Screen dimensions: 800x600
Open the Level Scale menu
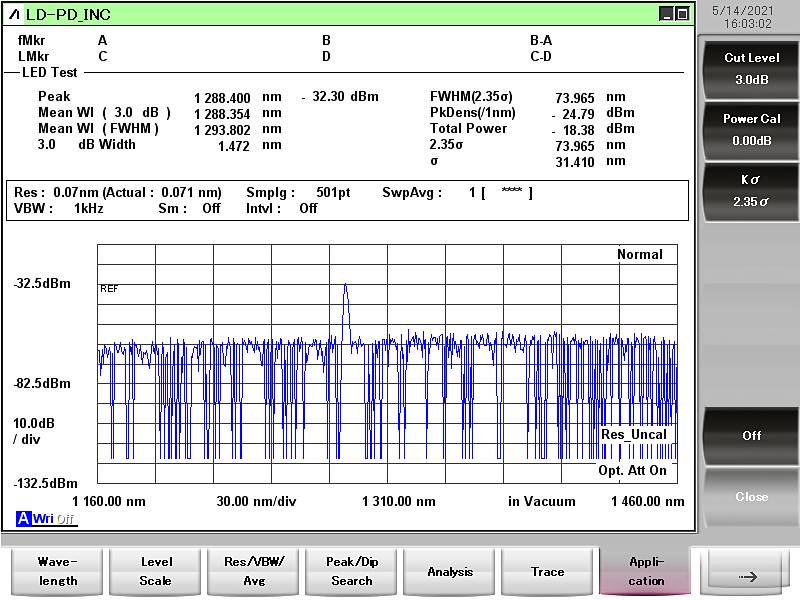155,572
